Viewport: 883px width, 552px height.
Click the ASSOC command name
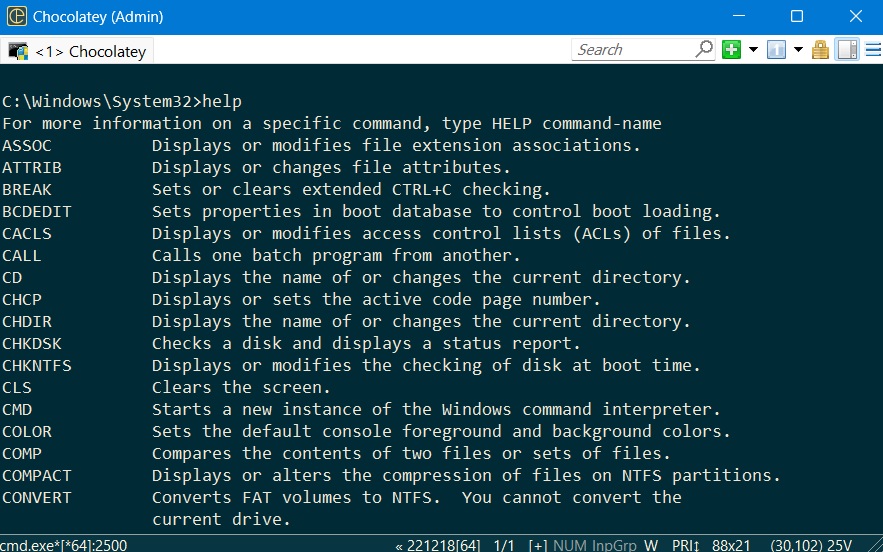click(x=26, y=145)
